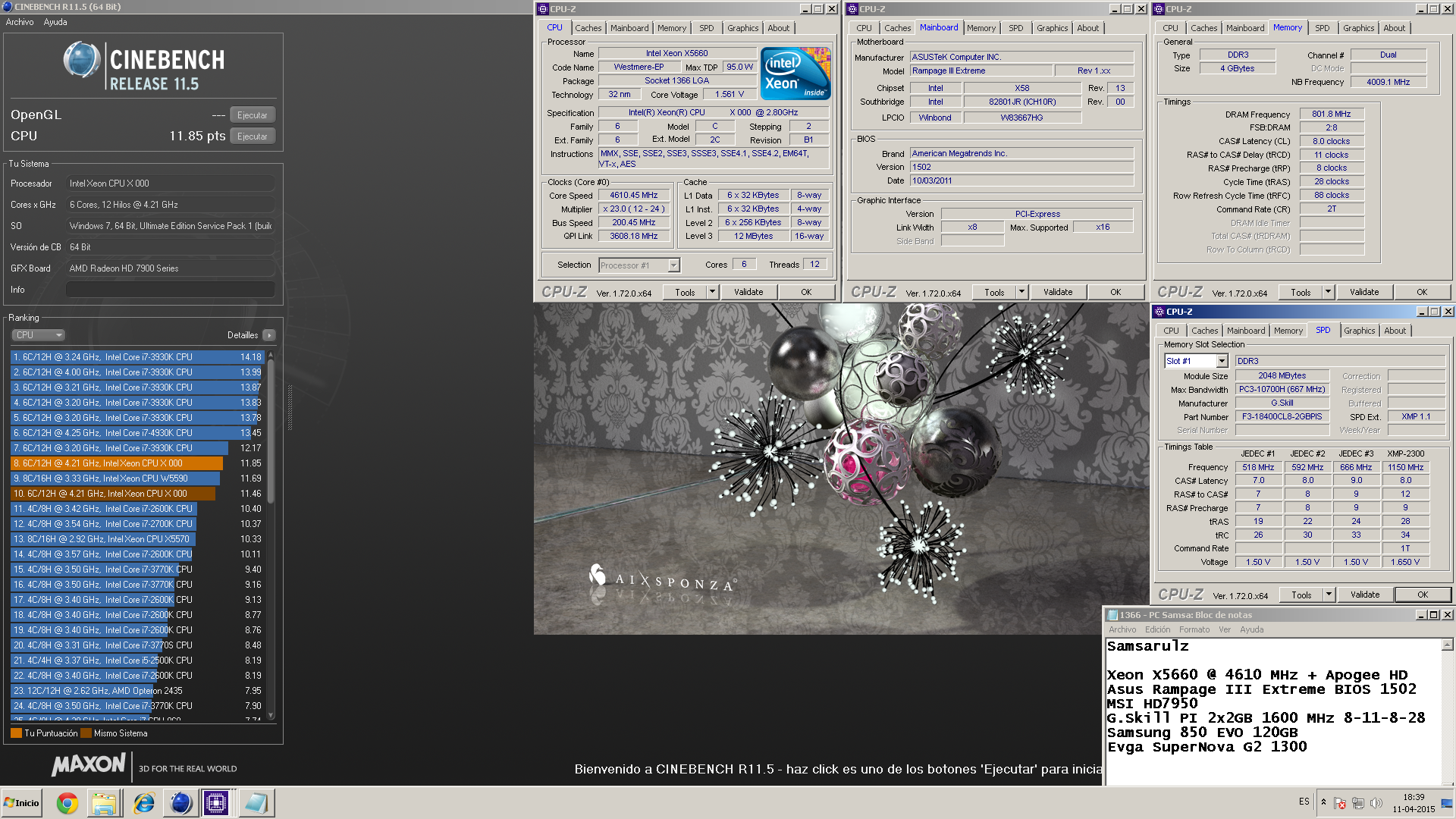The width and height of the screenshot is (1456, 819).
Task: Switch to CPU-Z via purple chip taskbar icon
Action: 216,803
